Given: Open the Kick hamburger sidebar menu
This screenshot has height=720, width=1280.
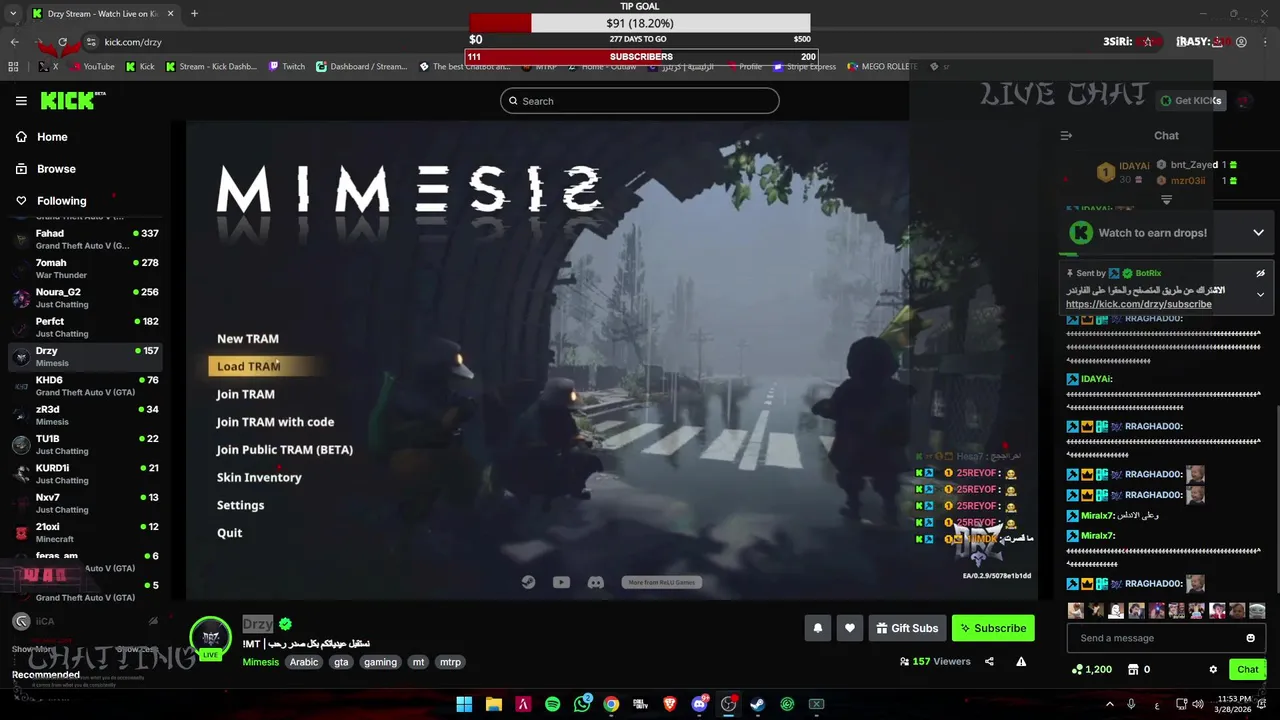Looking at the screenshot, I should point(21,101).
